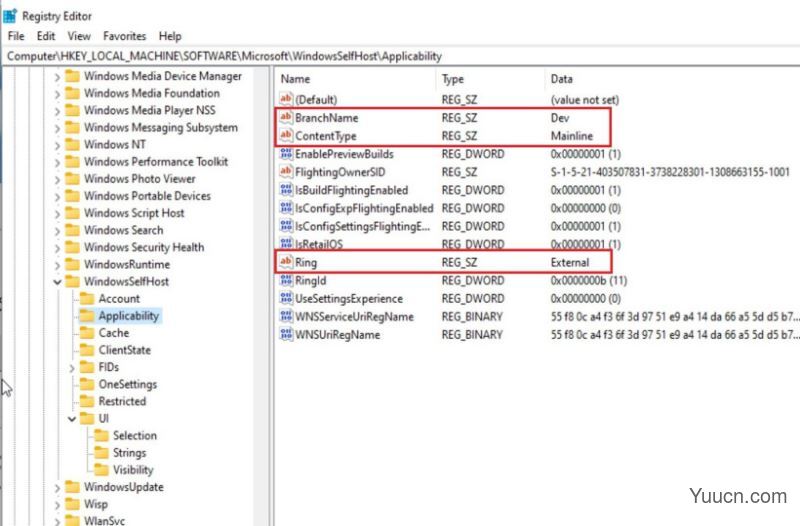Screen dimensions: 800x526
Task: Click the Account folder icon
Action: (87, 298)
